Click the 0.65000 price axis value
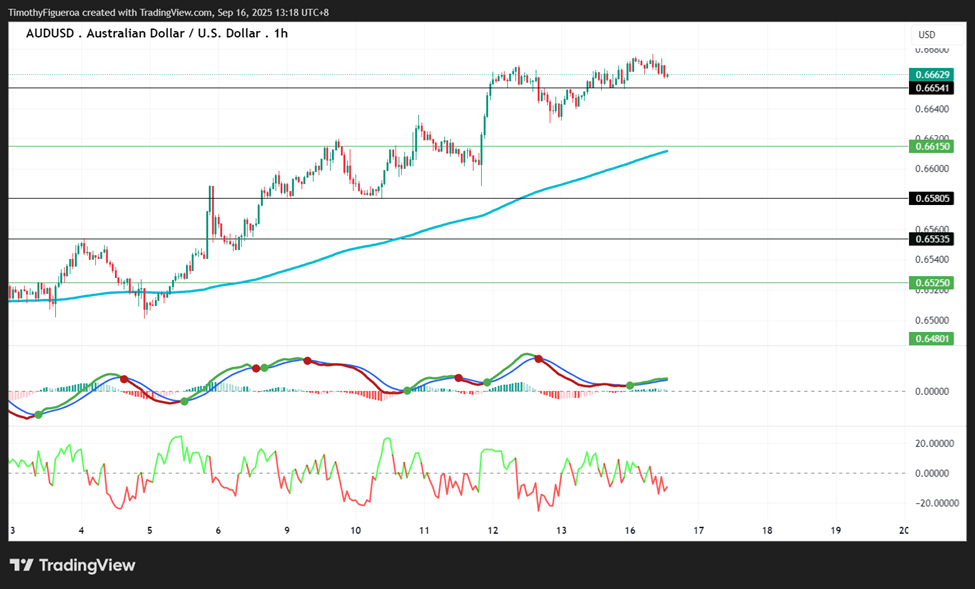The width and height of the screenshot is (975, 589). [x=932, y=321]
